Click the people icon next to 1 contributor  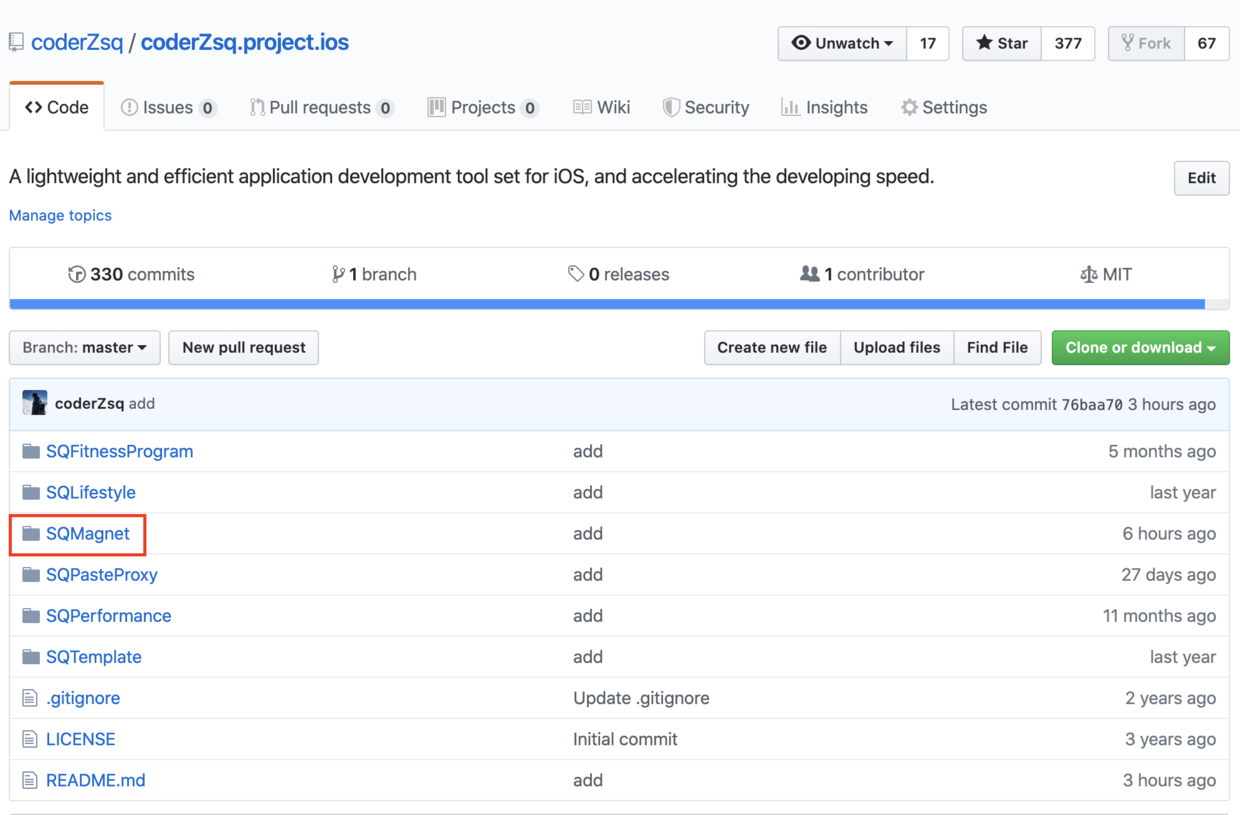click(810, 273)
